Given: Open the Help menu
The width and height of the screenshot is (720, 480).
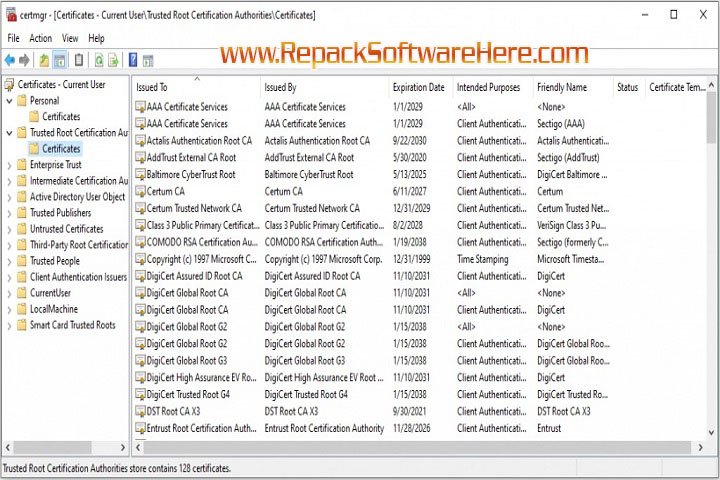Looking at the screenshot, I should pyautogui.click(x=96, y=38).
